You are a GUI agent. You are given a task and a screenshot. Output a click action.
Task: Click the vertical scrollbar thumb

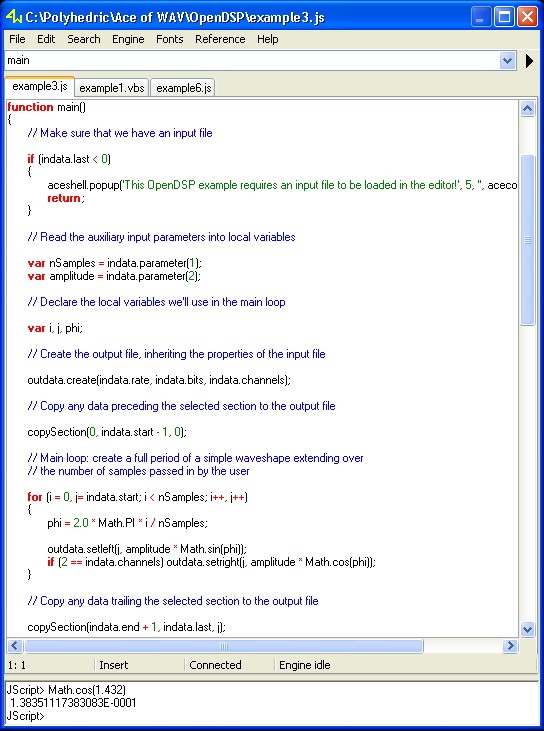point(527,240)
